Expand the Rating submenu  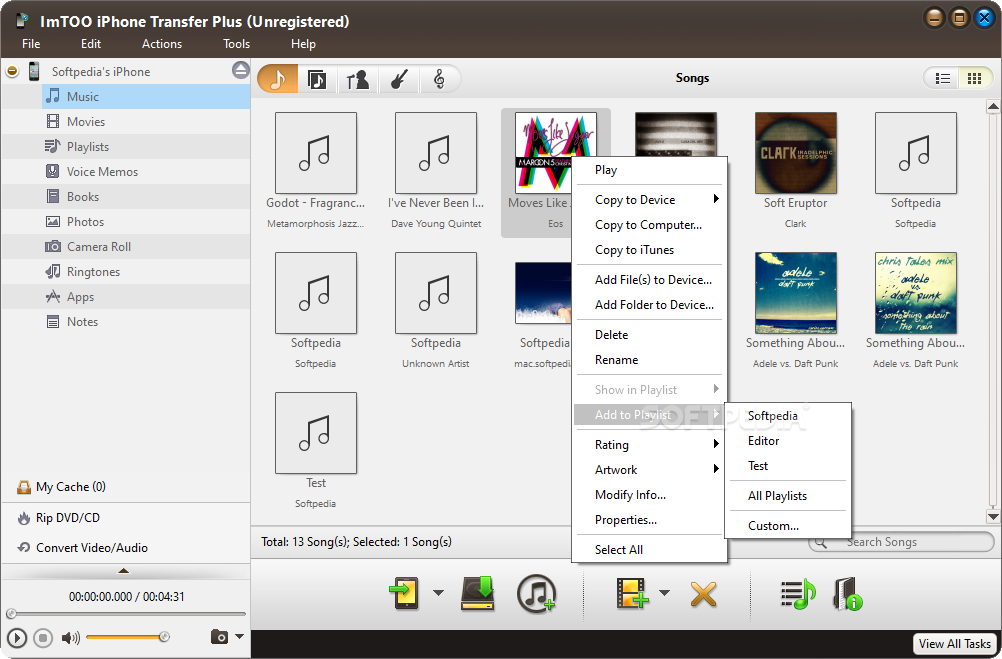click(649, 445)
